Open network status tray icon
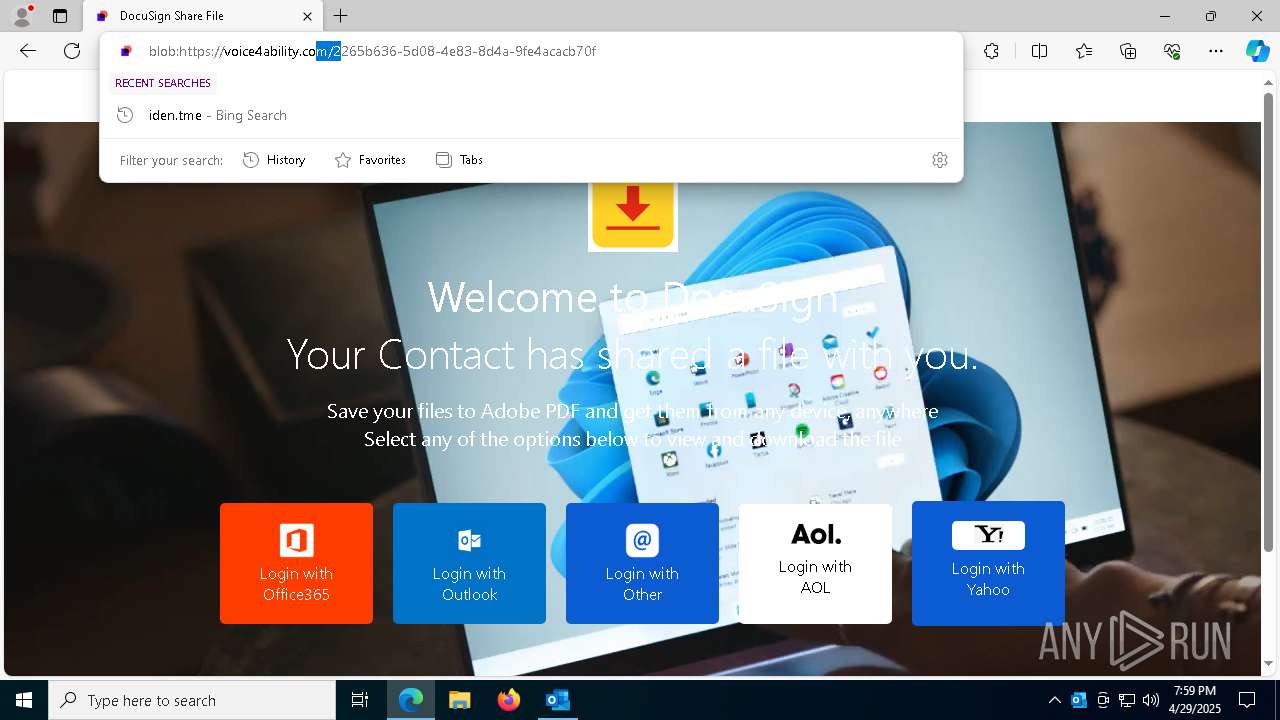The image size is (1280, 720). 1127,700
